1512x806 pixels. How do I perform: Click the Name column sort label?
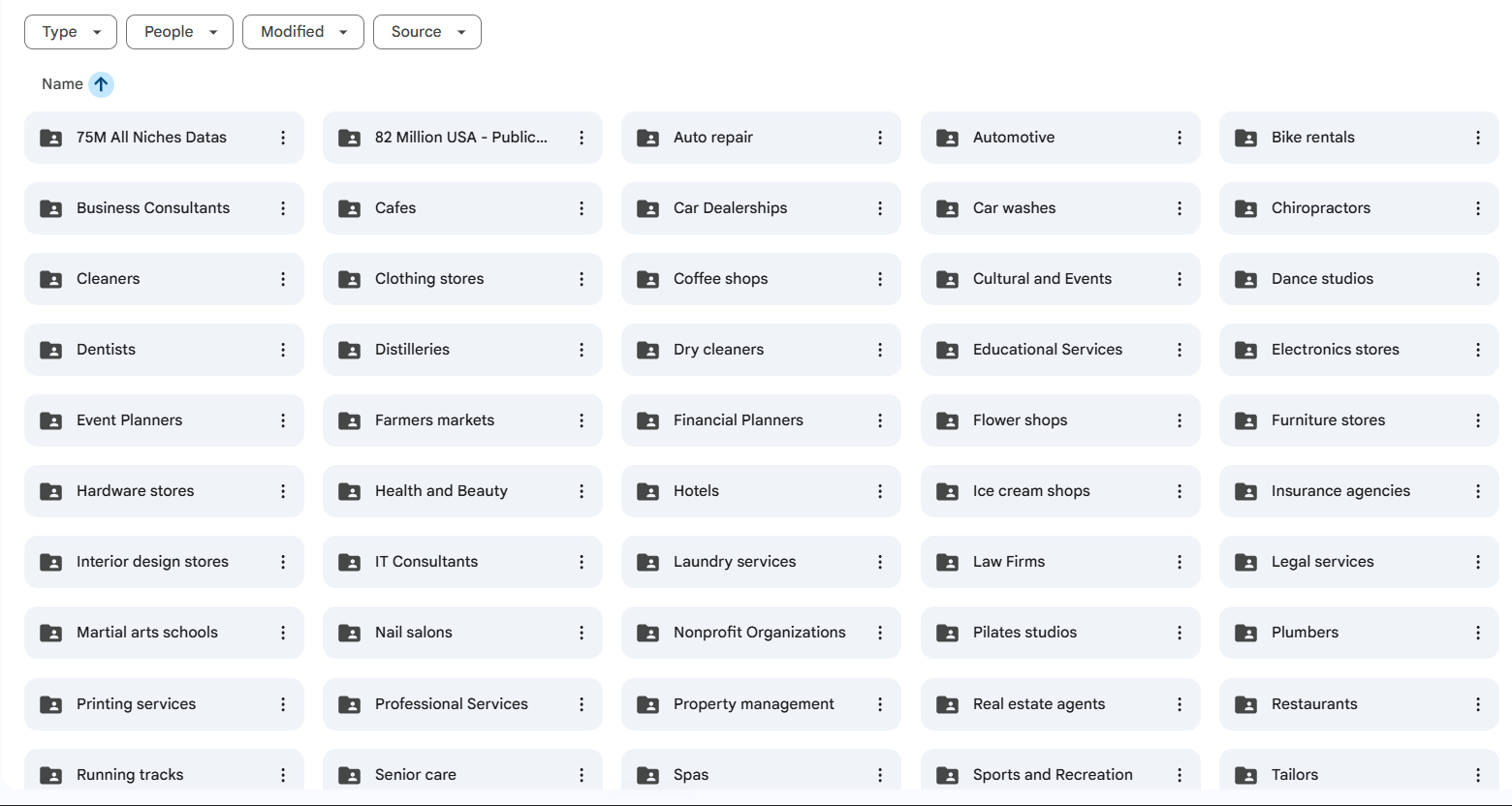click(62, 84)
